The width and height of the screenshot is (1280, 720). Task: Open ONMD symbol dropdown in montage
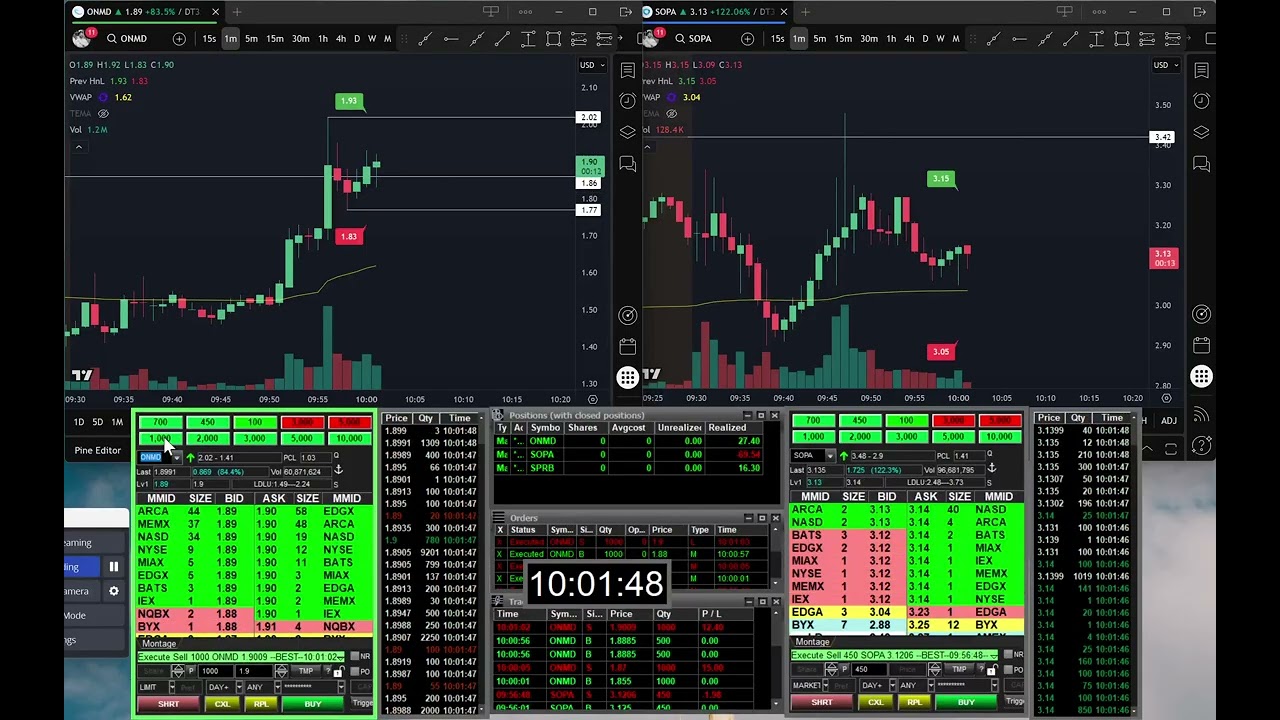[x=177, y=458]
